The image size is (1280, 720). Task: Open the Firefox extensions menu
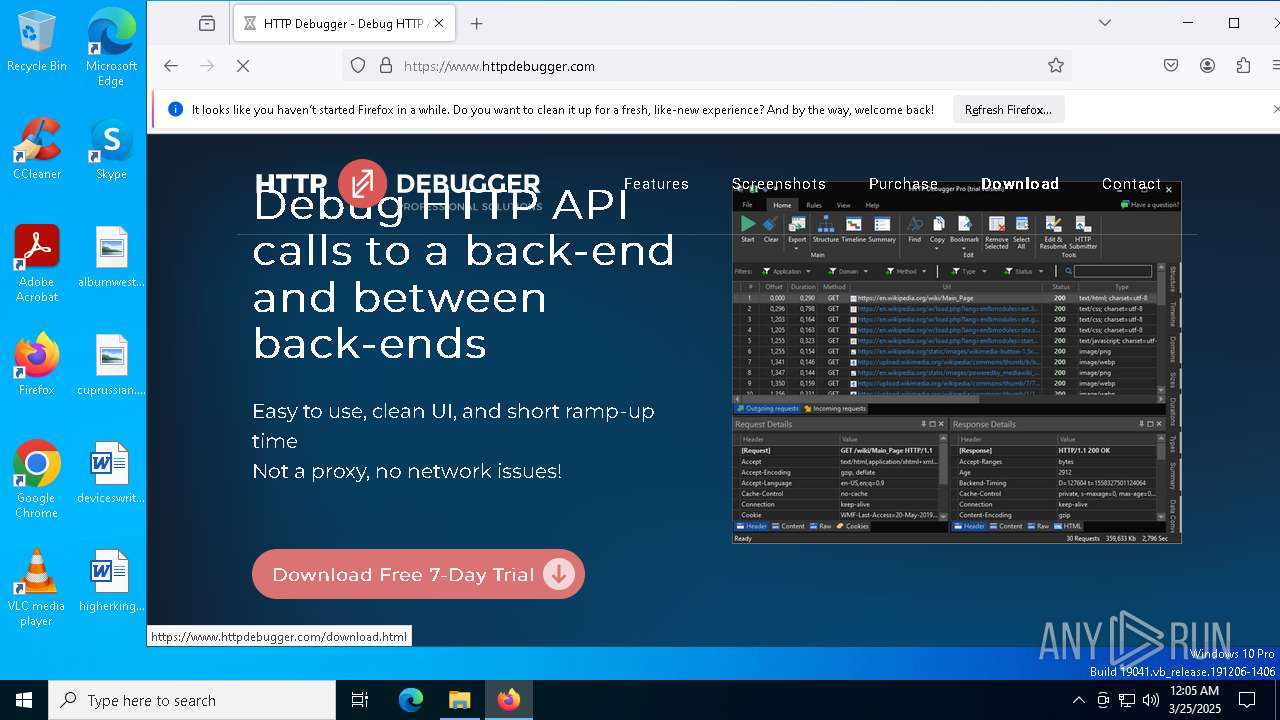pyautogui.click(x=1243, y=66)
